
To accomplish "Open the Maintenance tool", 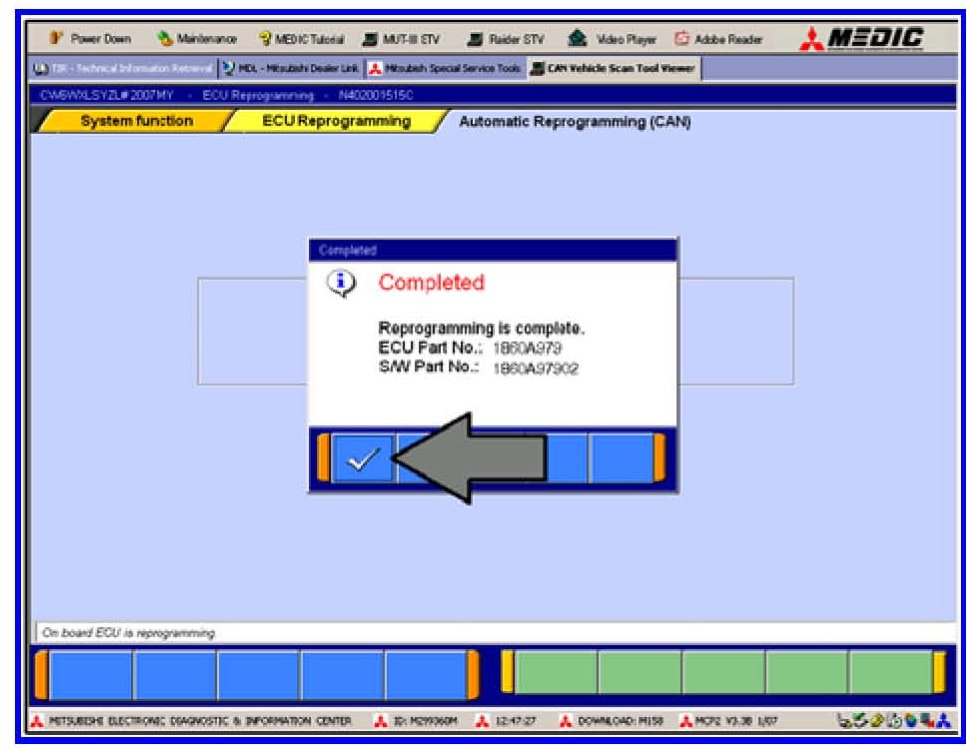I will click(198, 39).
